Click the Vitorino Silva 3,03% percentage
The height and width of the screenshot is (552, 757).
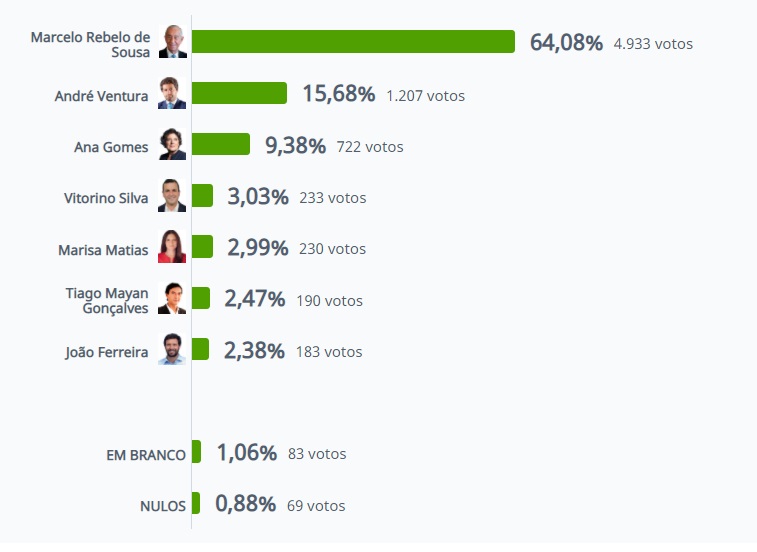pyautogui.click(x=258, y=197)
